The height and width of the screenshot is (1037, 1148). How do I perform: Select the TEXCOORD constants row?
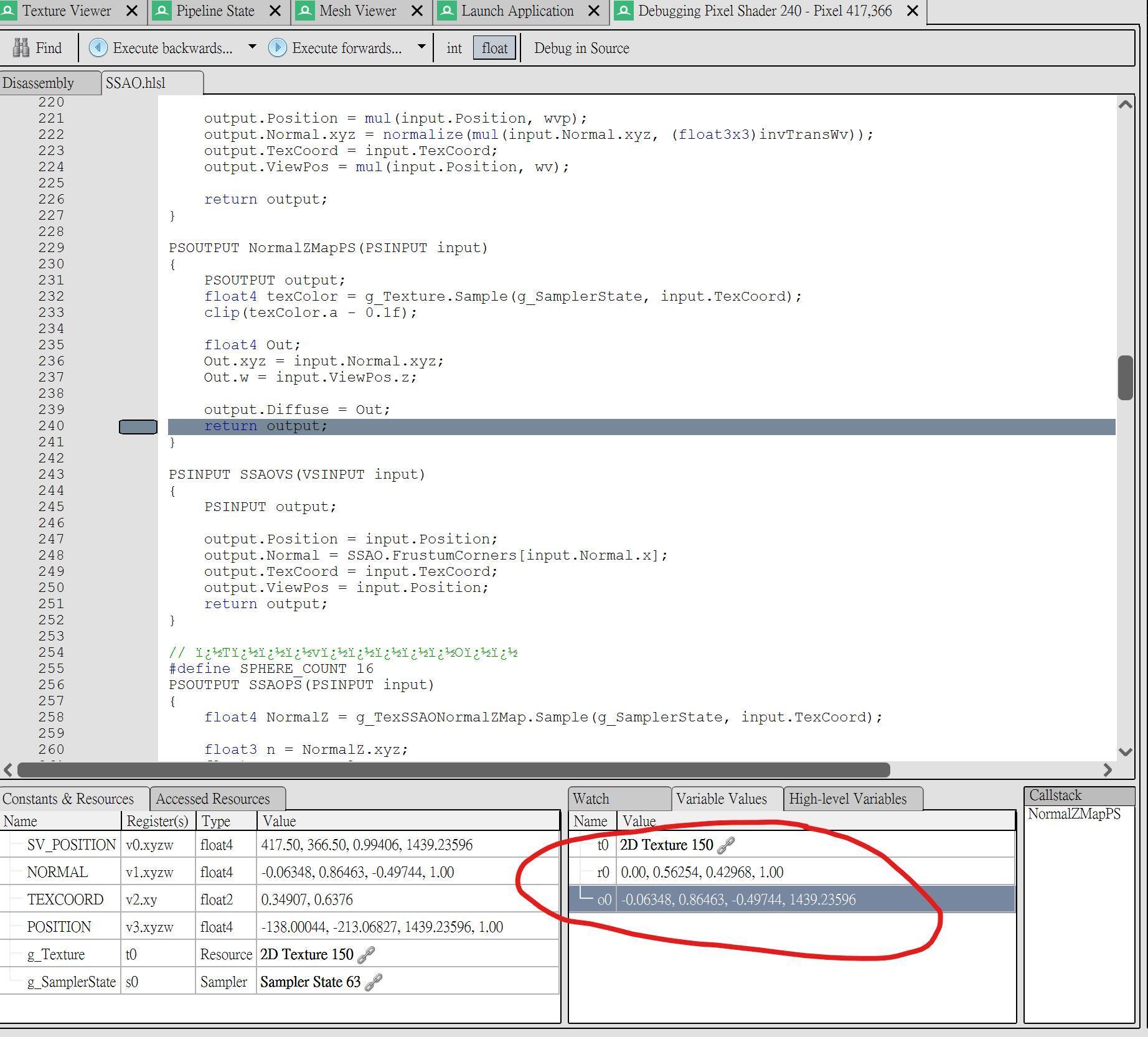pyautogui.click(x=280, y=899)
